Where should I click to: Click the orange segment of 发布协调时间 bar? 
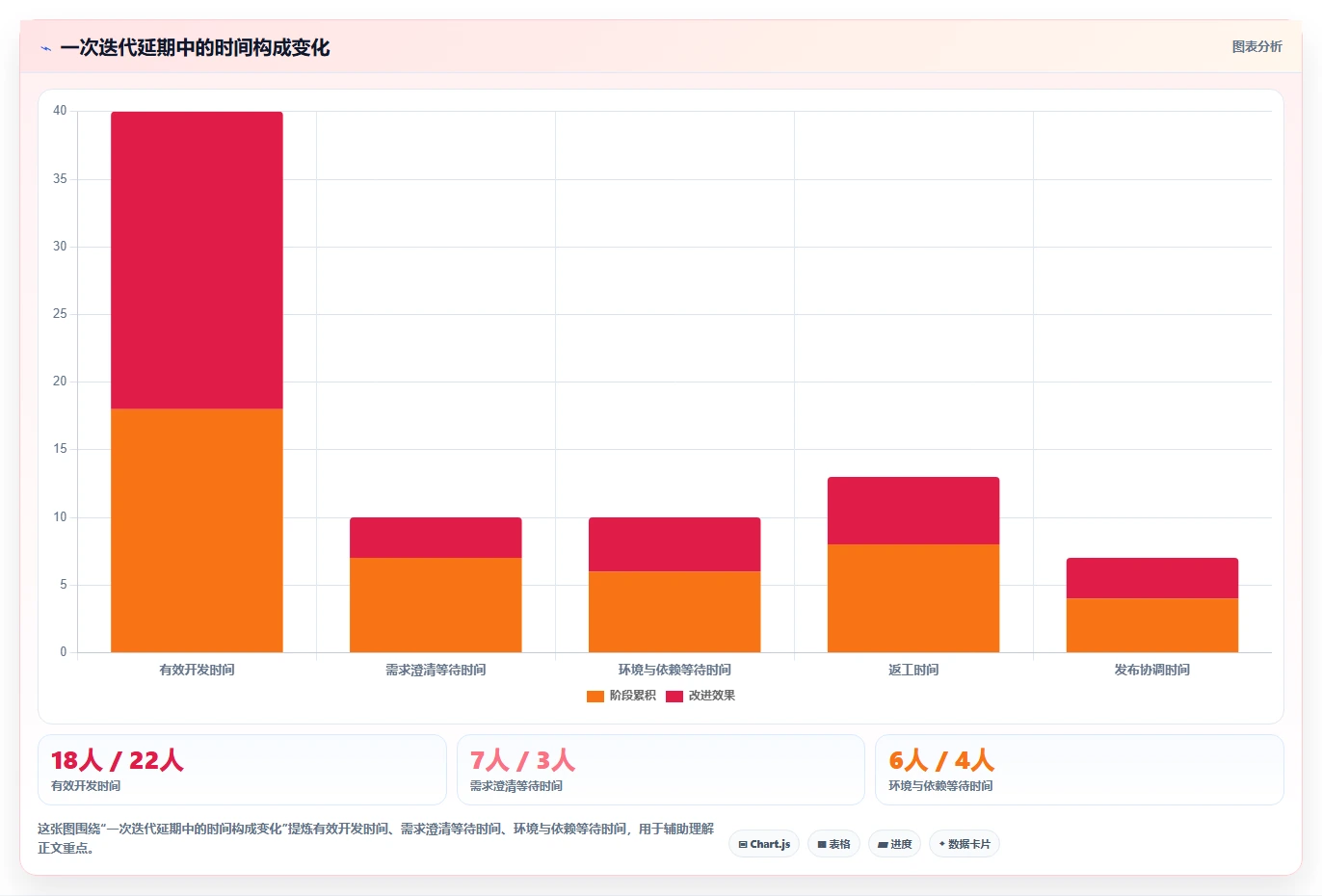coord(1152,625)
